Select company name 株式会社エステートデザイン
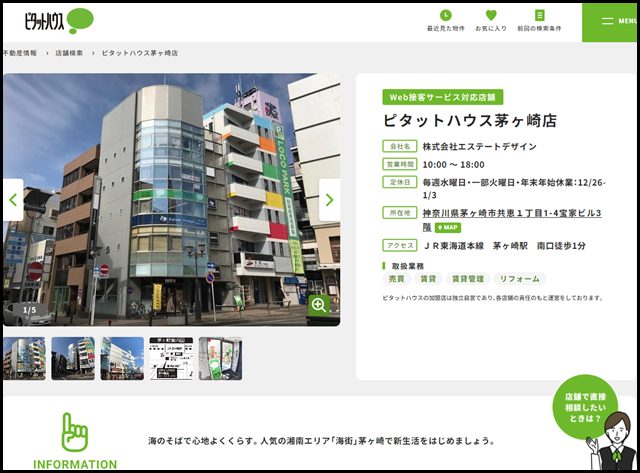Image resolution: width=640 pixels, height=473 pixels. 480,147
